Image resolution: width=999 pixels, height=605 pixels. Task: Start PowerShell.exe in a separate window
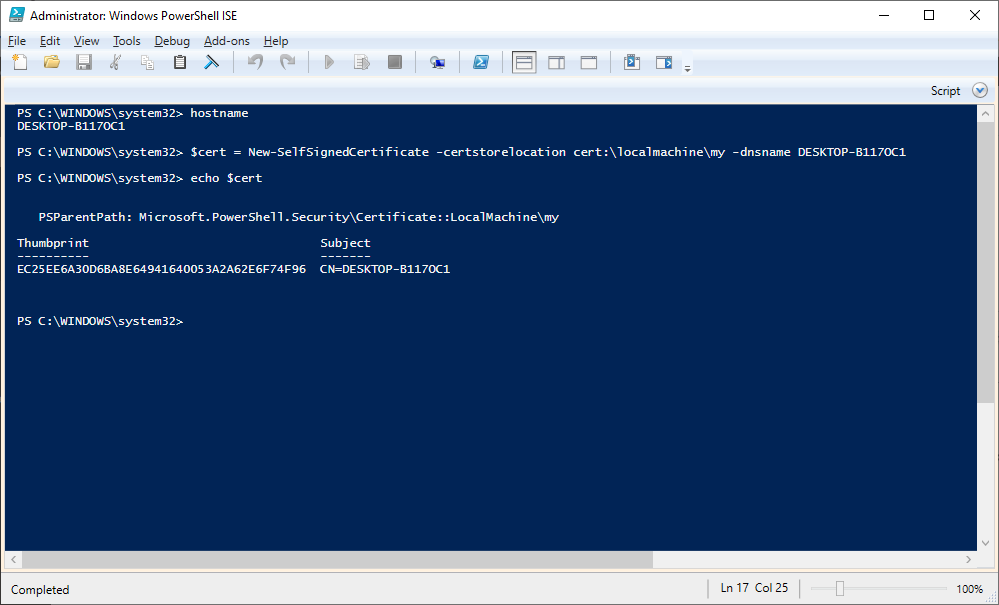pos(480,62)
